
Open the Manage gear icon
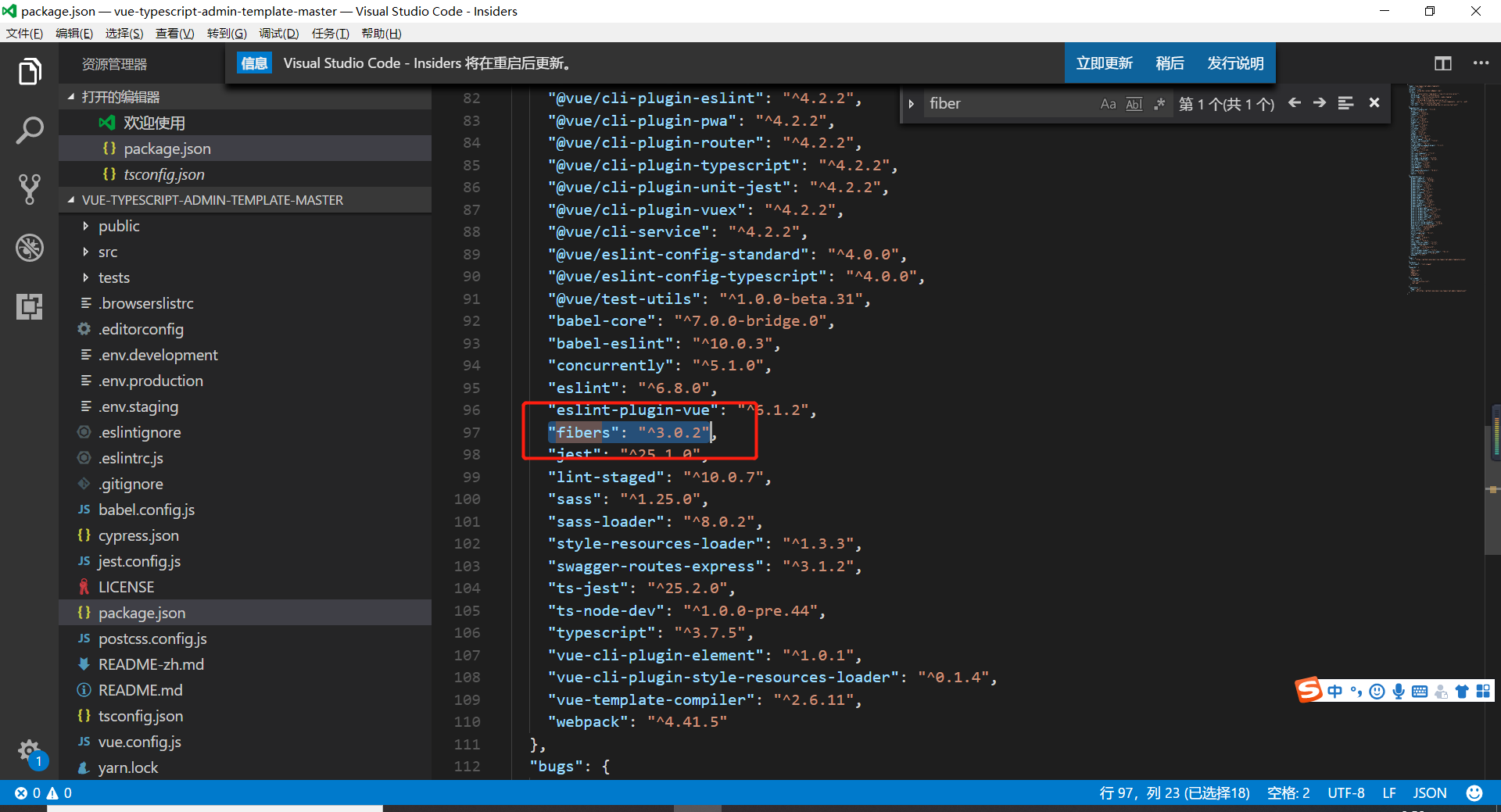(x=29, y=752)
